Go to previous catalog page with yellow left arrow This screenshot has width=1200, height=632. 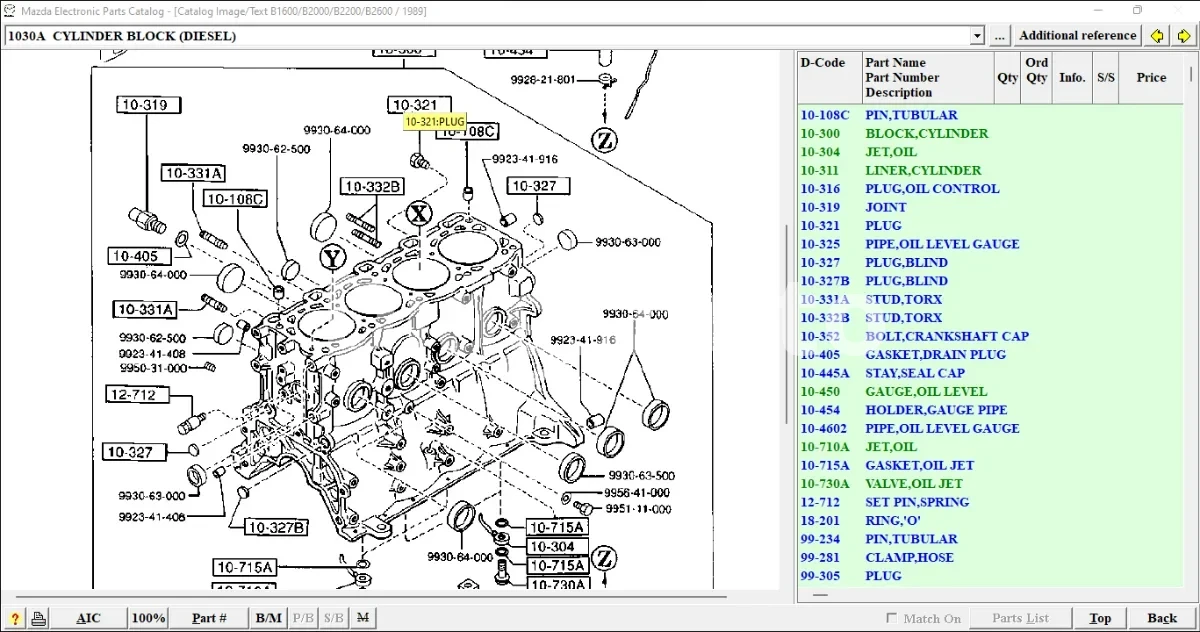pyautogui.click(x=1157, y=35)
